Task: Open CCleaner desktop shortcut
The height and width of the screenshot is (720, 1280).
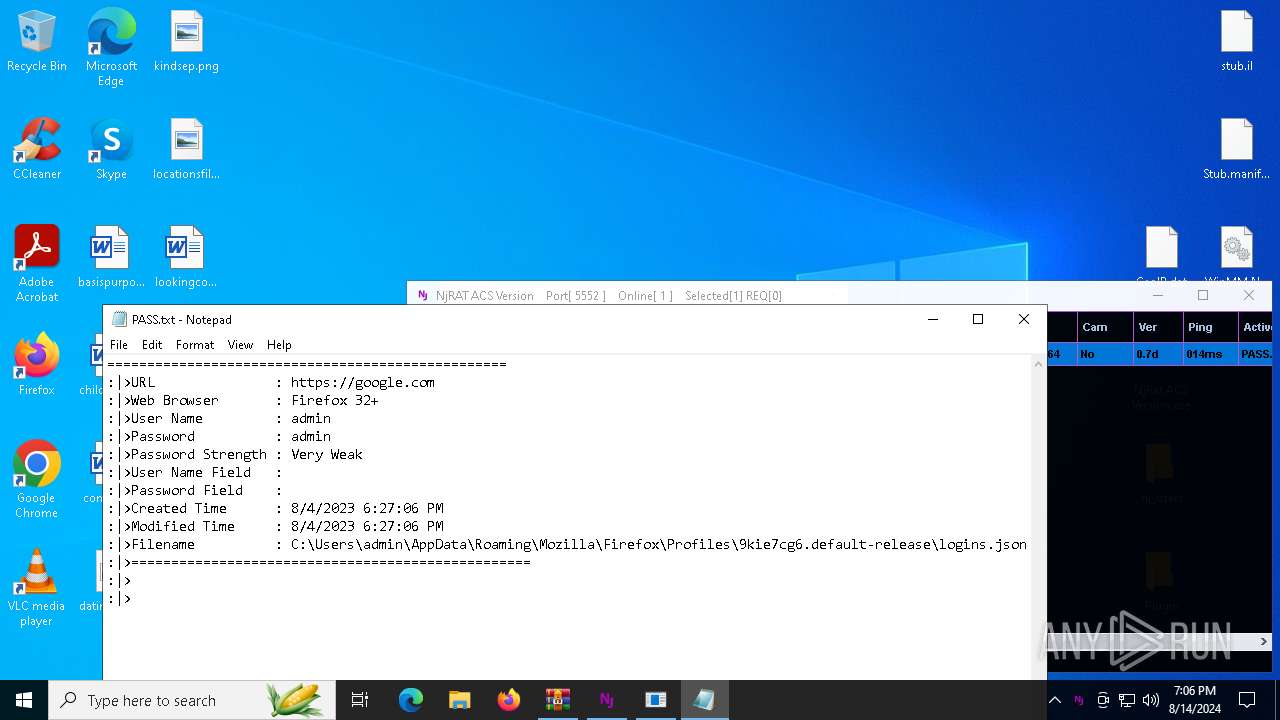Action: tap(37, 150)
